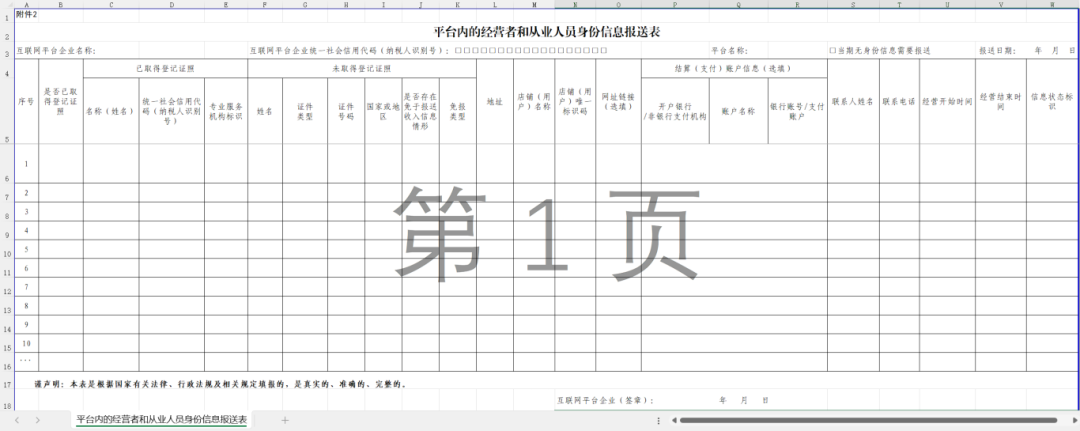Screen dimensions: 1080x431
Task: Select column D header
Action: pyautogui.click(x=172, y=4)
